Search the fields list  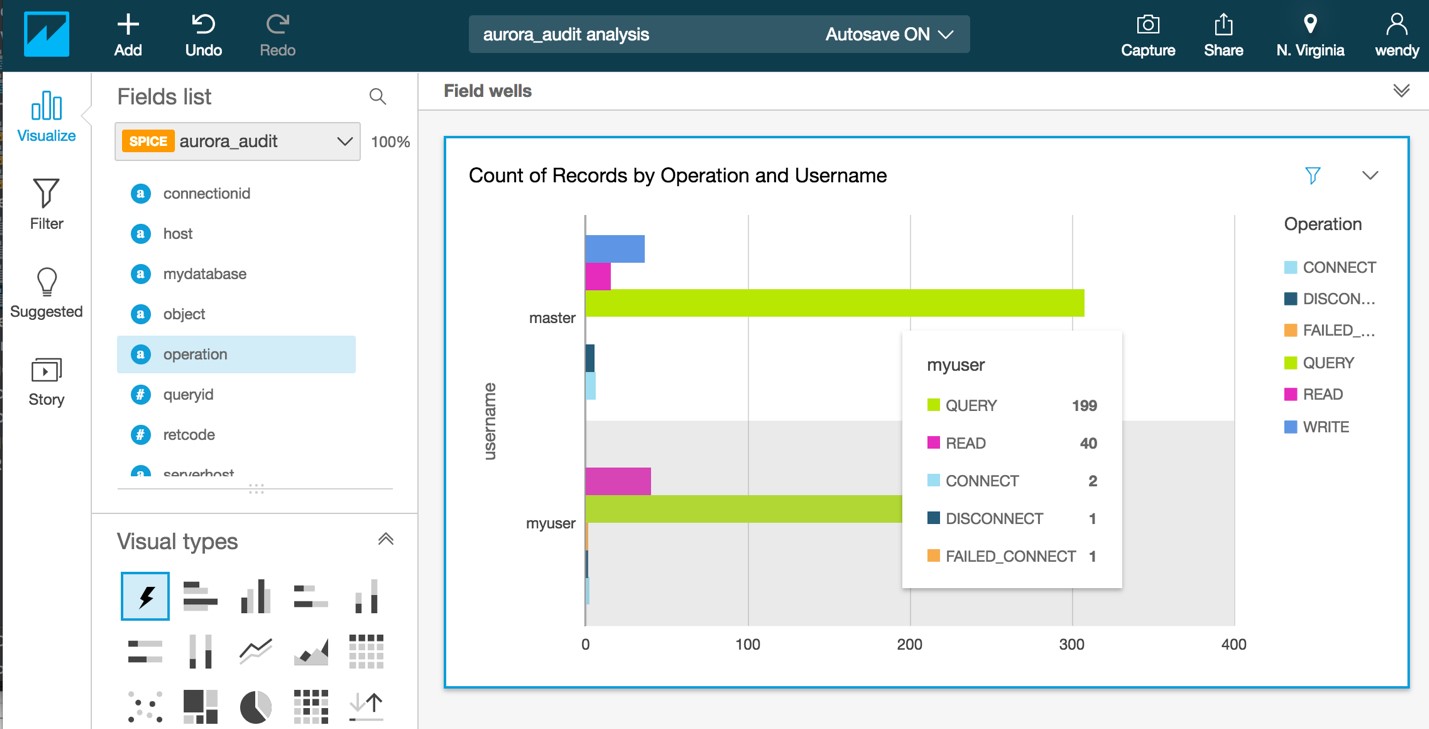tap(377, 96)
